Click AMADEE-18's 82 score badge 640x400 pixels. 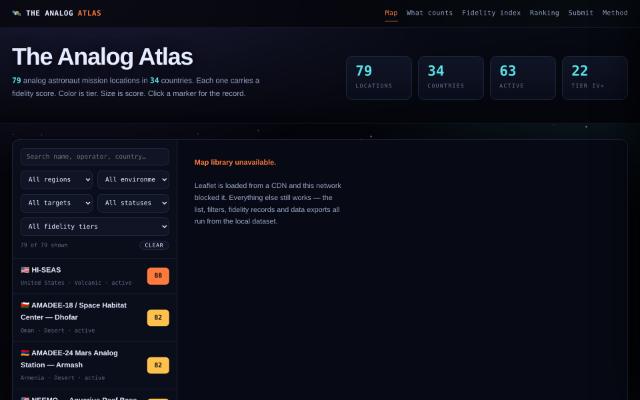158,318
